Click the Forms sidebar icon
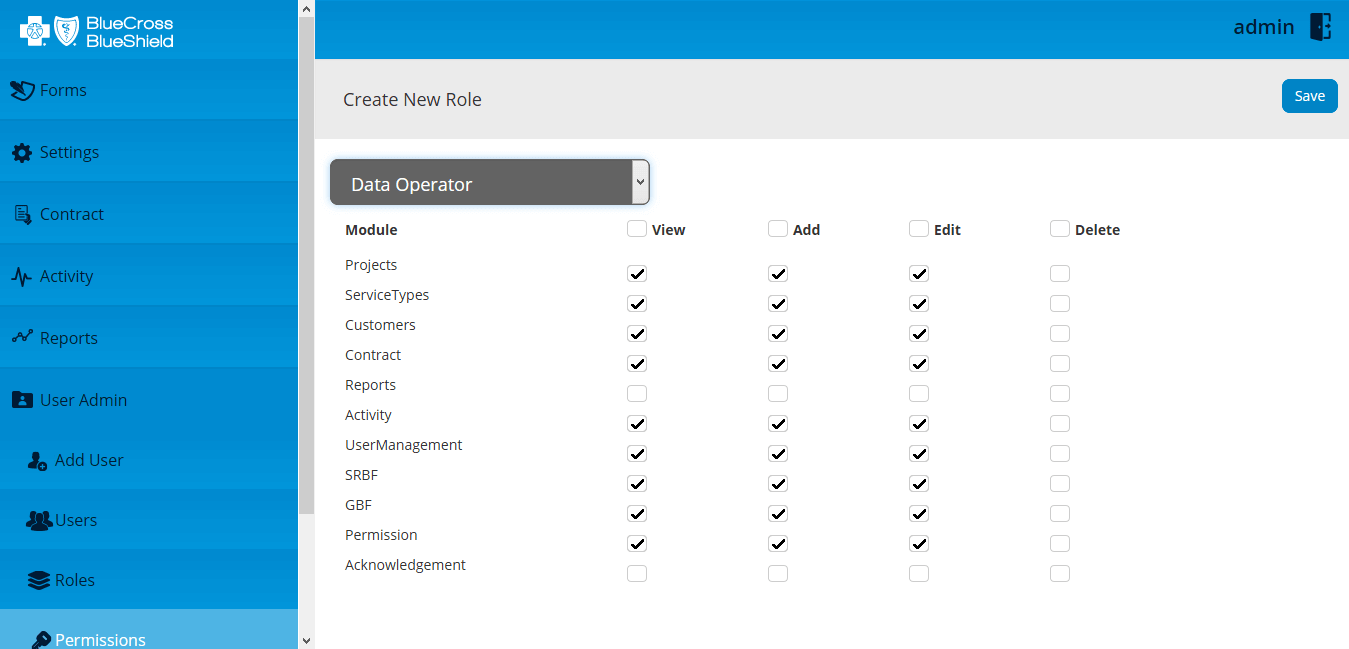Image resolution: width=1349 pixels, height=649 pixels. (22, 91)
